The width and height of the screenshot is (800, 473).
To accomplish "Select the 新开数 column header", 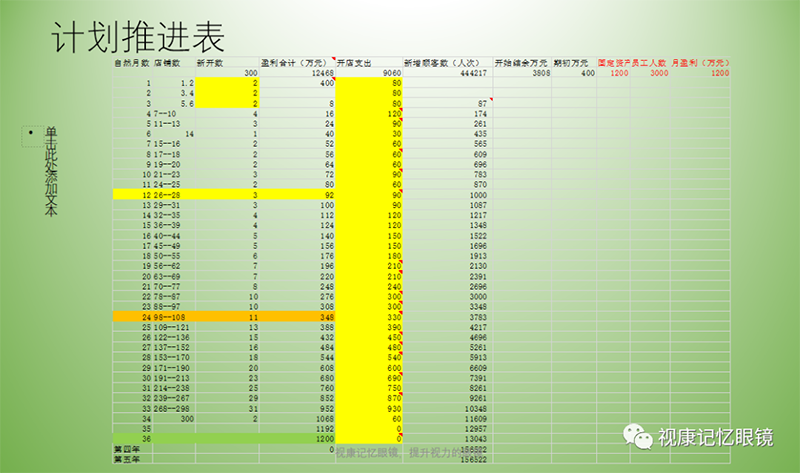I will (209, 62).
